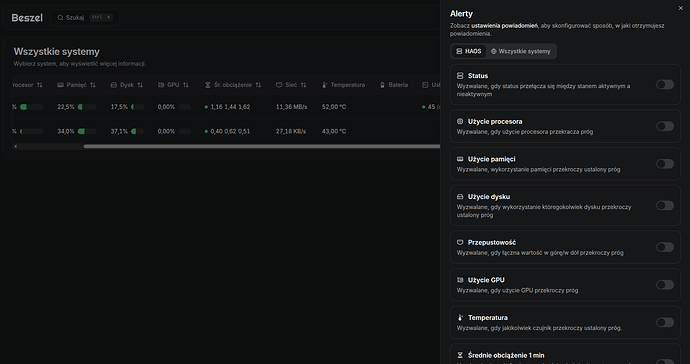Click the 11,36 MB/s network value
Screen dimensions: 690x364
tap(291, 107)
